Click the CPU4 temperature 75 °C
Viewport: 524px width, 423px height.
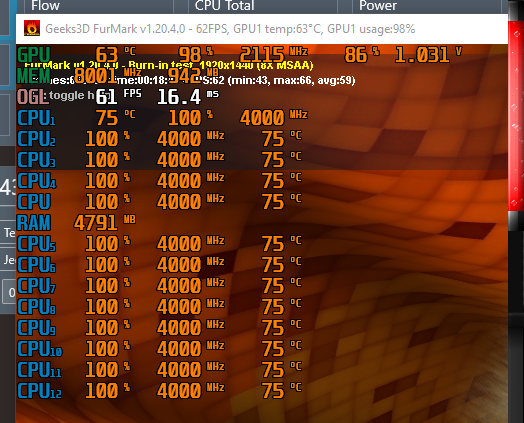coord(282,180)
